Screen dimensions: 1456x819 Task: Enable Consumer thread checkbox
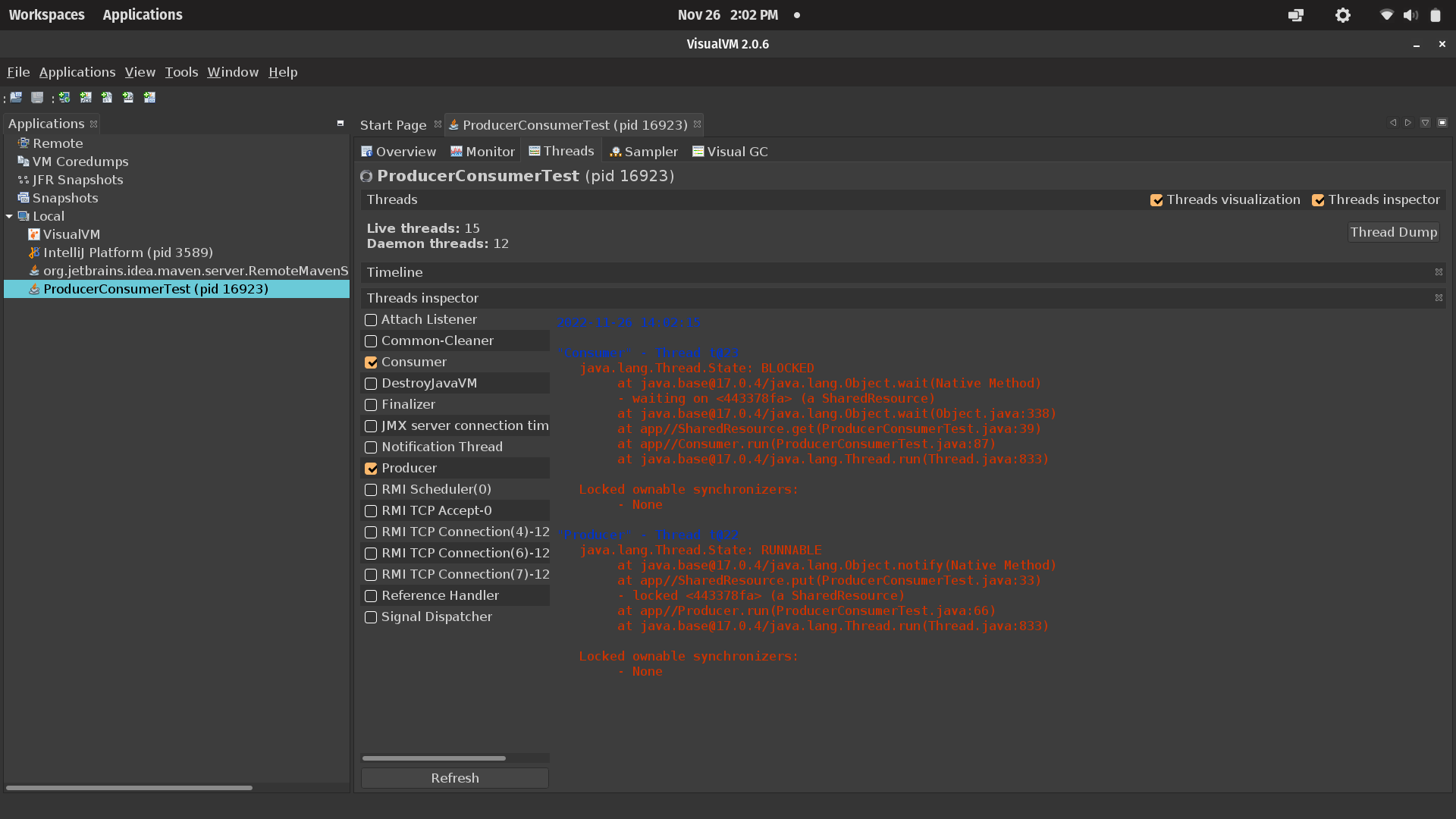[x=371, y=362]
